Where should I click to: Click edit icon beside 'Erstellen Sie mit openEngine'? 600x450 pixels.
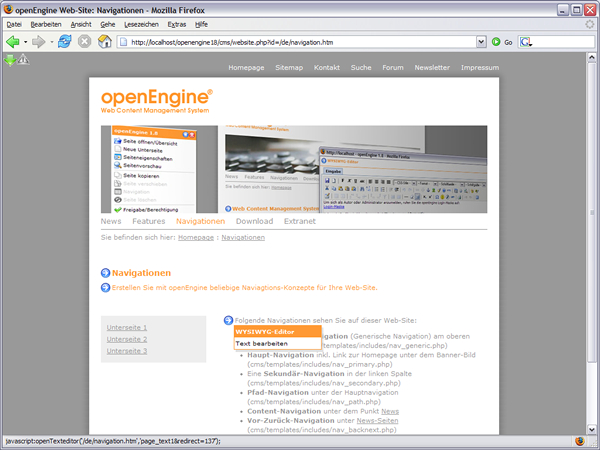[x=106, y=288]
